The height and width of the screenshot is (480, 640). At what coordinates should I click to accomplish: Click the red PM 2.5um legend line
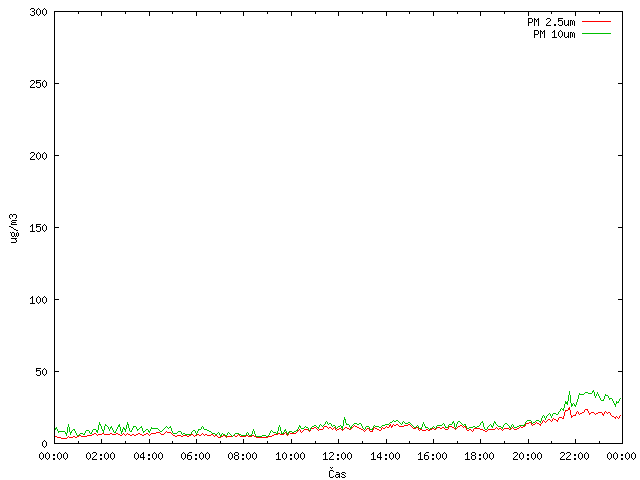pyautogui.click(x=596, y=21)
